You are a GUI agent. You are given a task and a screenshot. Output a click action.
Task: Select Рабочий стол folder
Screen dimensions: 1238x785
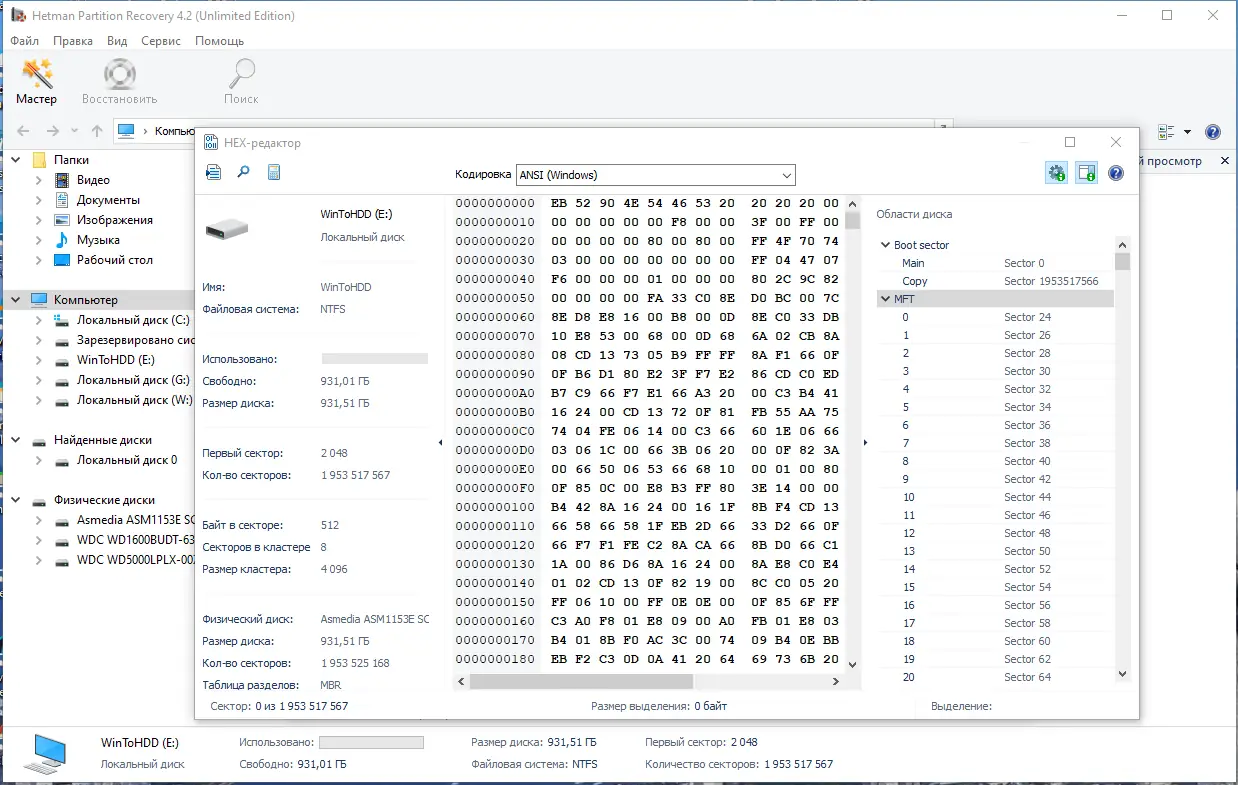(115, 260)
